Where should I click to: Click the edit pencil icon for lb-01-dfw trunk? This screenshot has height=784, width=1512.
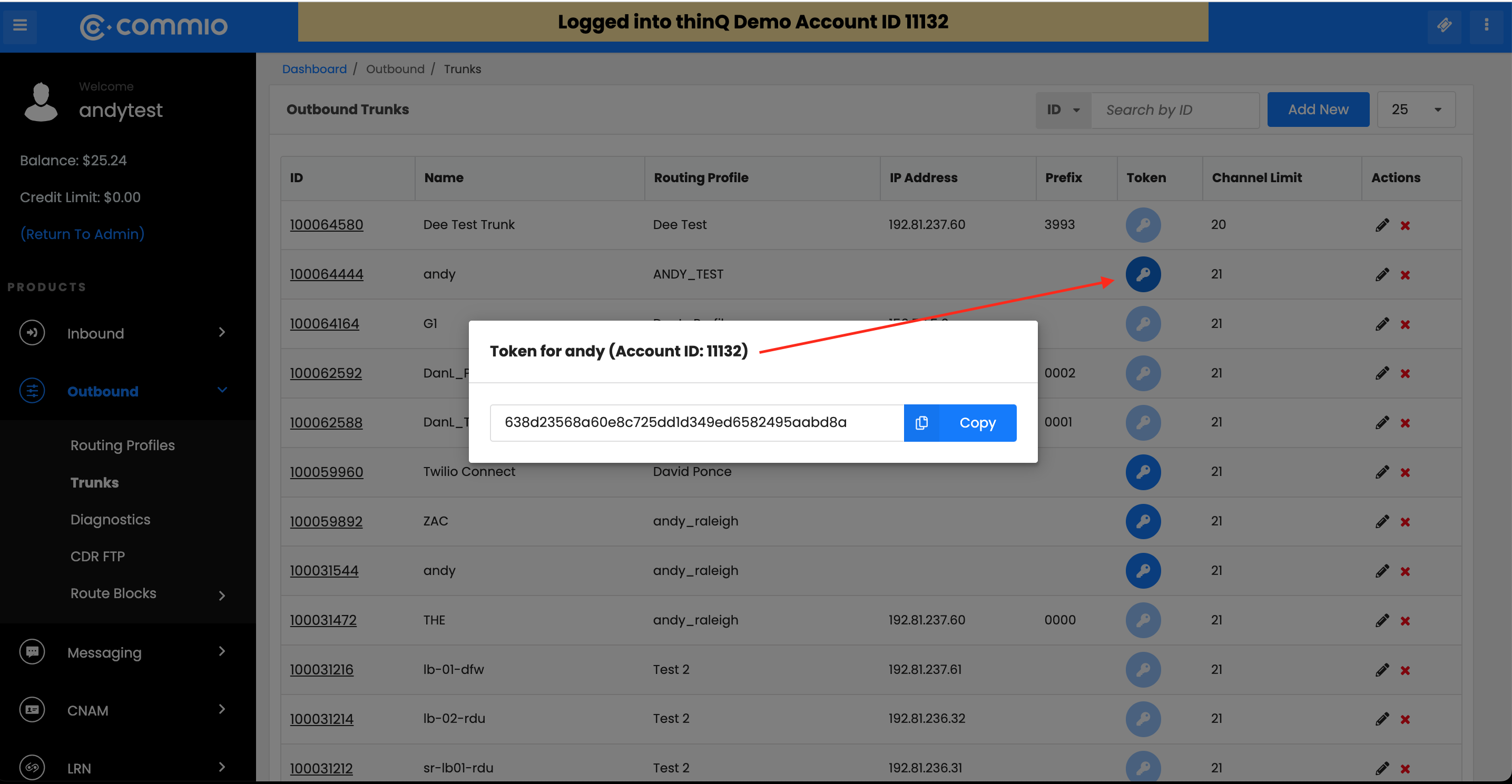pos(1382,670)
